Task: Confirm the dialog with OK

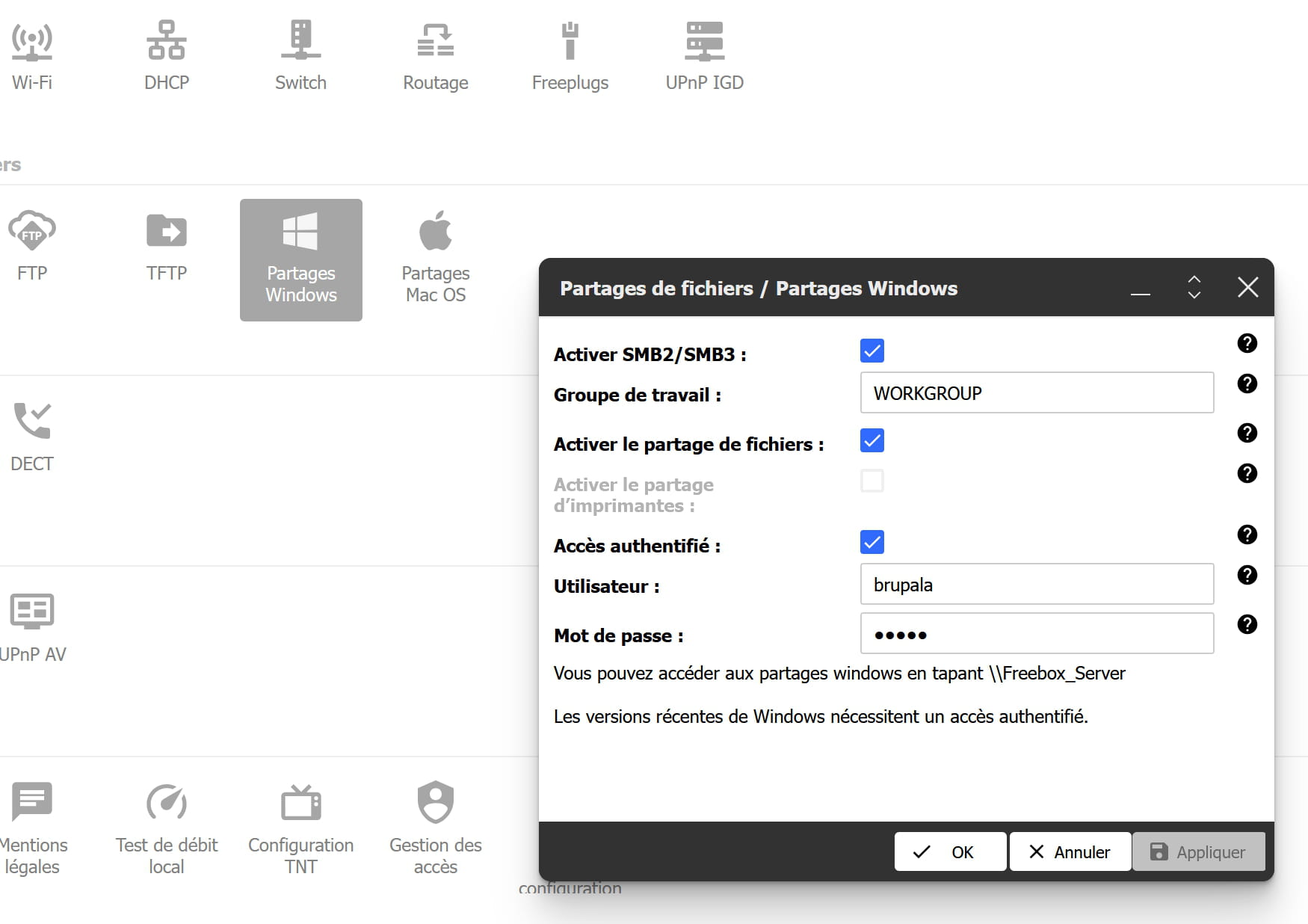Action: click(x=950, y=851)
